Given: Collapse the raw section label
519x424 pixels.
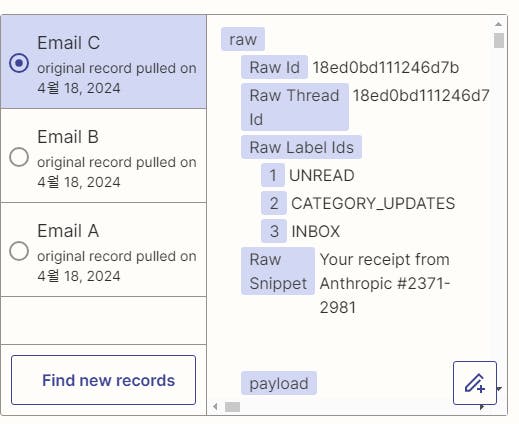Looking at the screenshot, I should click(243, 39).
